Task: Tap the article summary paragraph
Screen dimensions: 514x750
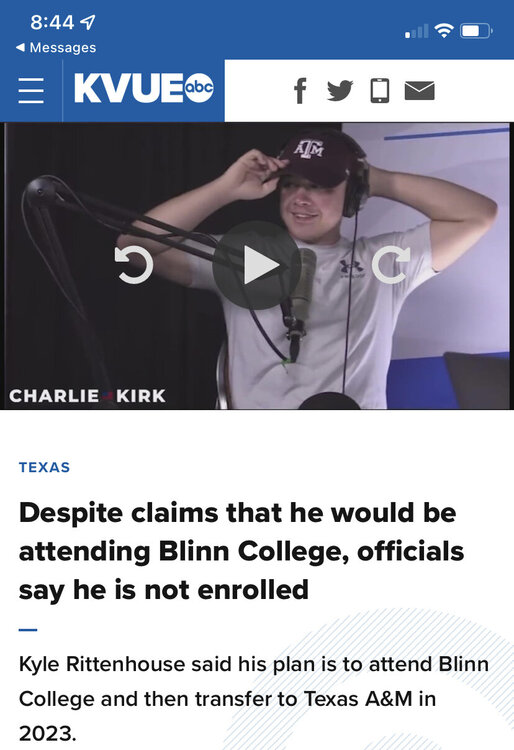Action: pyautogui.click(x=253, y=698)
